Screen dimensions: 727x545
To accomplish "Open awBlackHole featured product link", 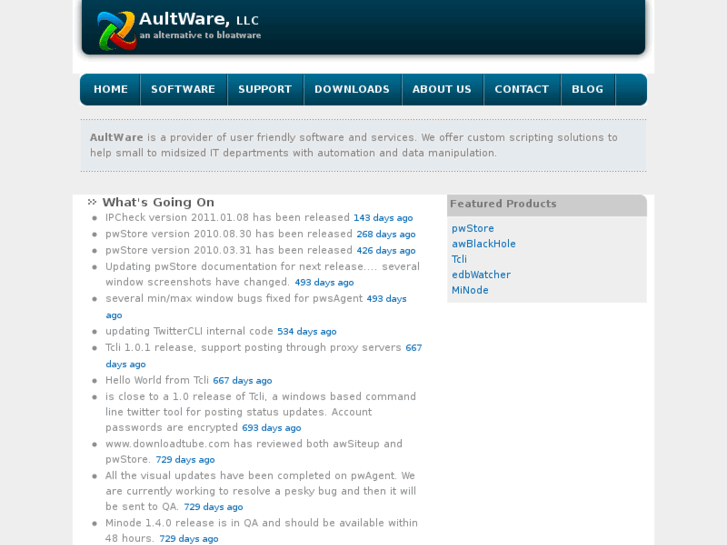I will tap(484, 244).
